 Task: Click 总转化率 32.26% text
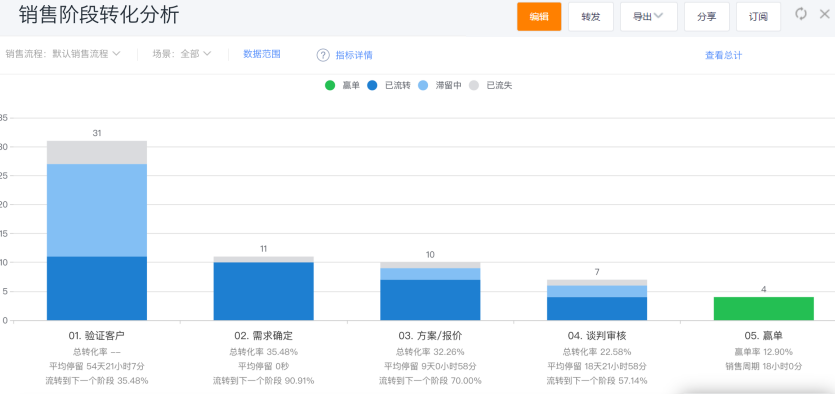[x=430, y=352]
